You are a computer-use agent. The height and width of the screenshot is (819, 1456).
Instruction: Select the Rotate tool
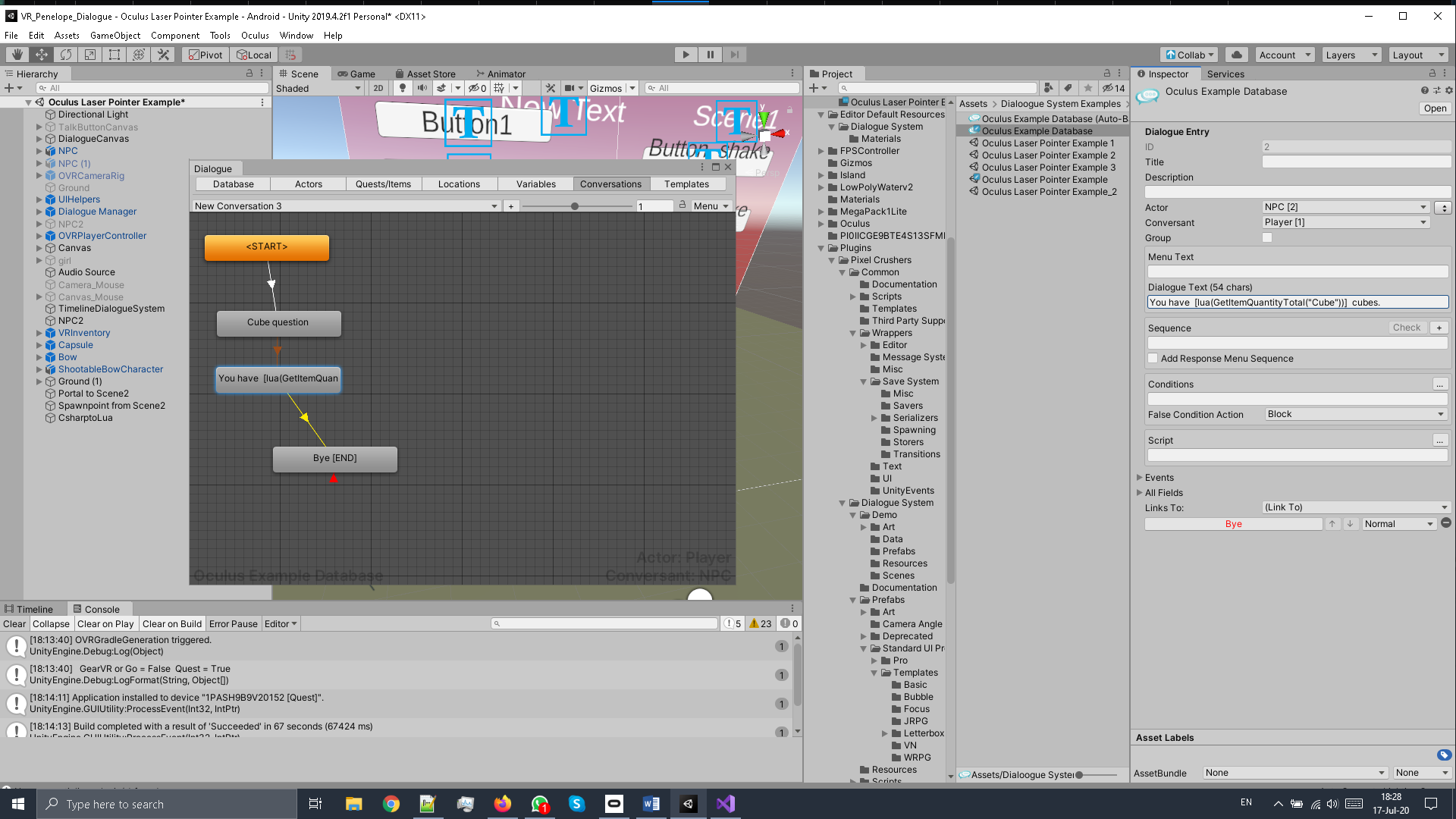pyautogui.click(x=66, y=55)
